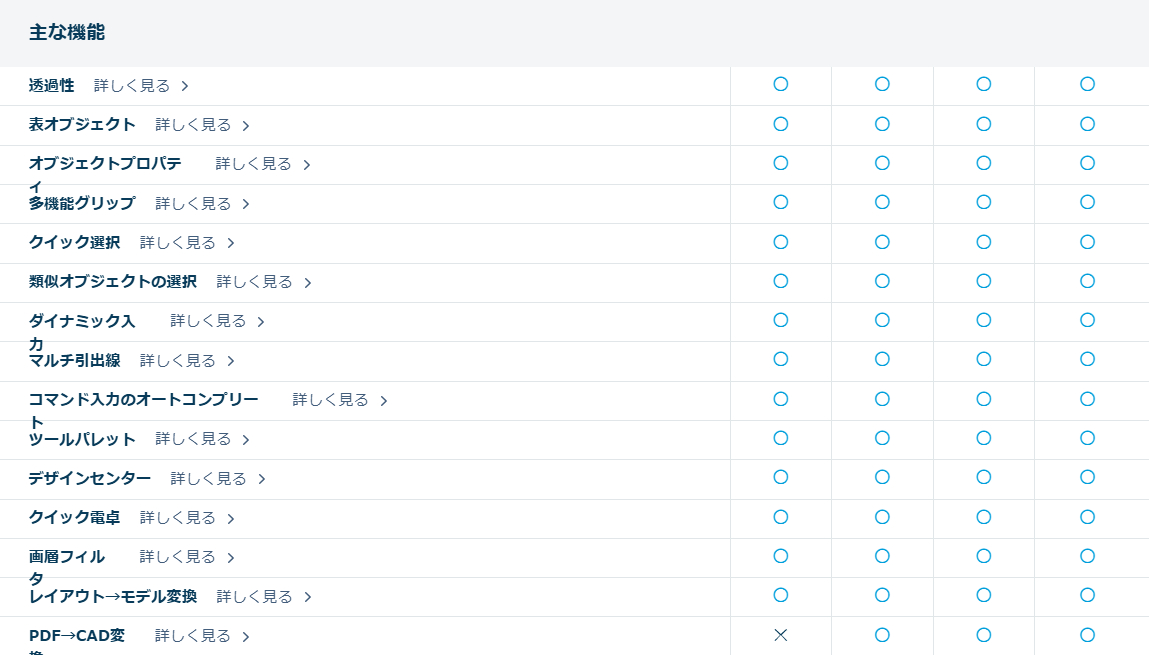
Task: Click last-column circle icon in 表オブジェクト row
Action: click(x=1087, y=124)
